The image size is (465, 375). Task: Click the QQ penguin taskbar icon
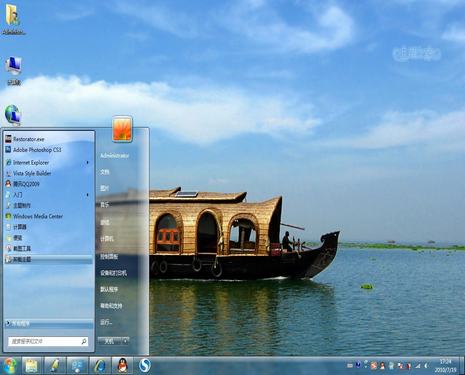[x=122, y=366]
